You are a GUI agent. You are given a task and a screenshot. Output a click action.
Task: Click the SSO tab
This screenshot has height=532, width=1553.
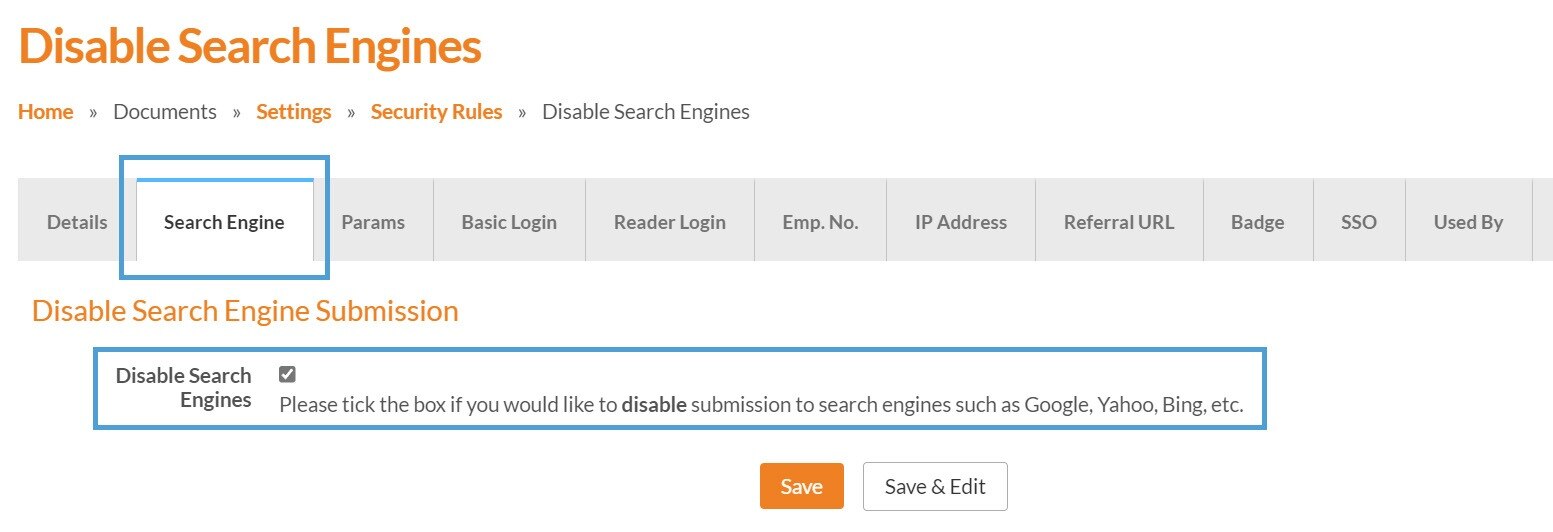(1359, 222)
